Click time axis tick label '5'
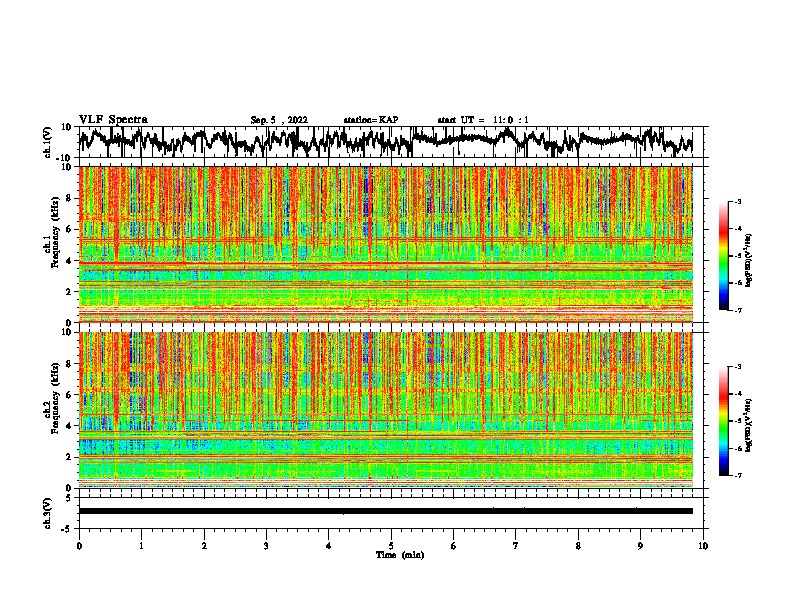792x612 pixels. (391, 546)
